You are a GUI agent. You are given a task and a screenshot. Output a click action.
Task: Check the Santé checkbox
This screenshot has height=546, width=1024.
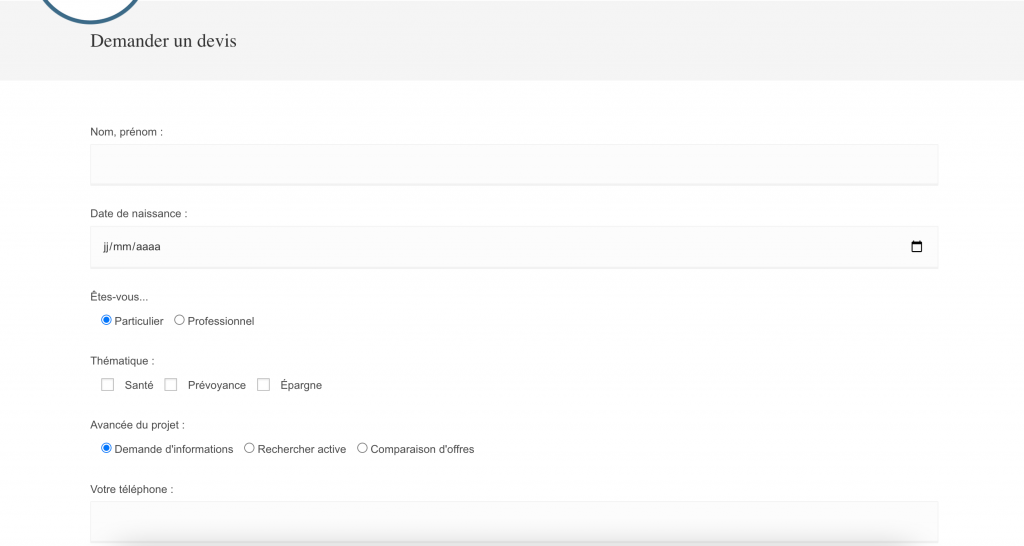pyautogui.click(x=108, y=385)
